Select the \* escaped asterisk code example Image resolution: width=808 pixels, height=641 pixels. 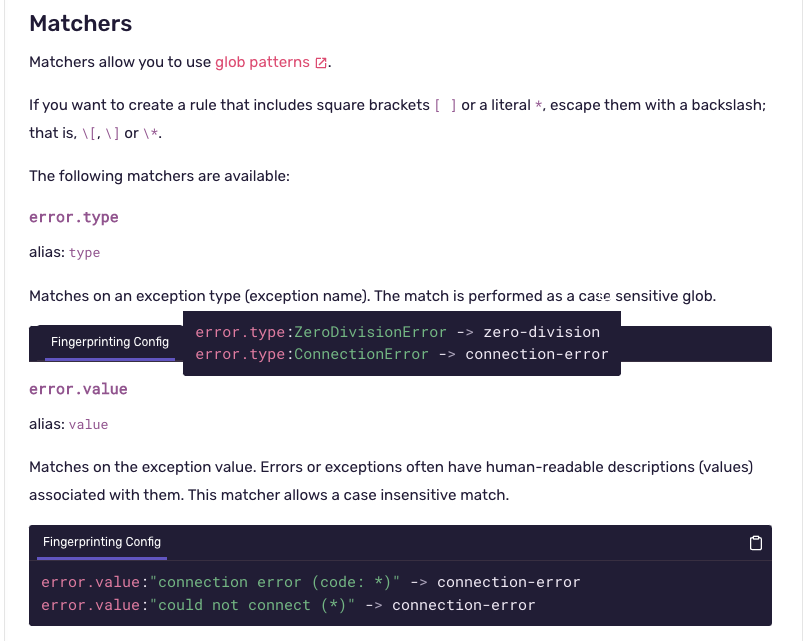click(150, 132)
